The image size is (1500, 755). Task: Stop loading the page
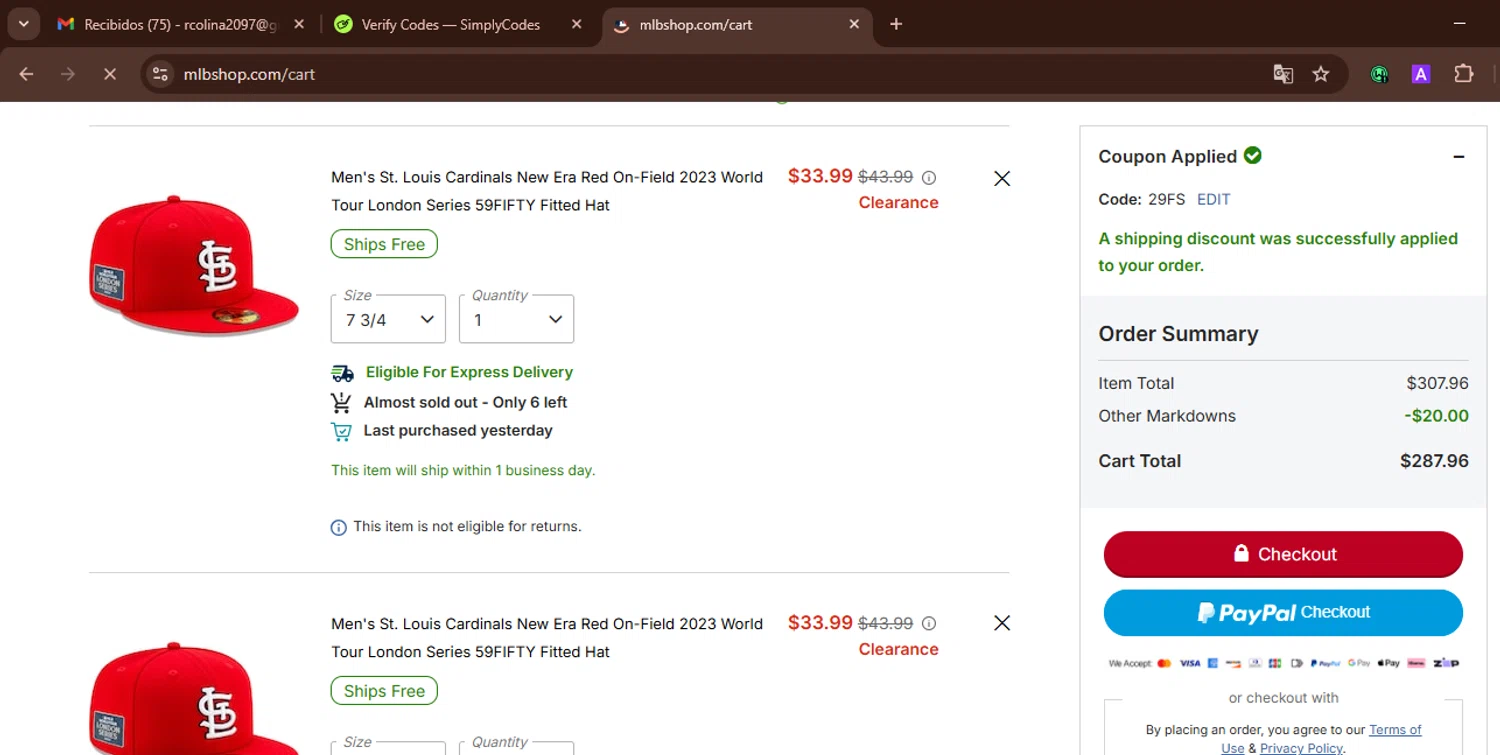pos(110,74)
